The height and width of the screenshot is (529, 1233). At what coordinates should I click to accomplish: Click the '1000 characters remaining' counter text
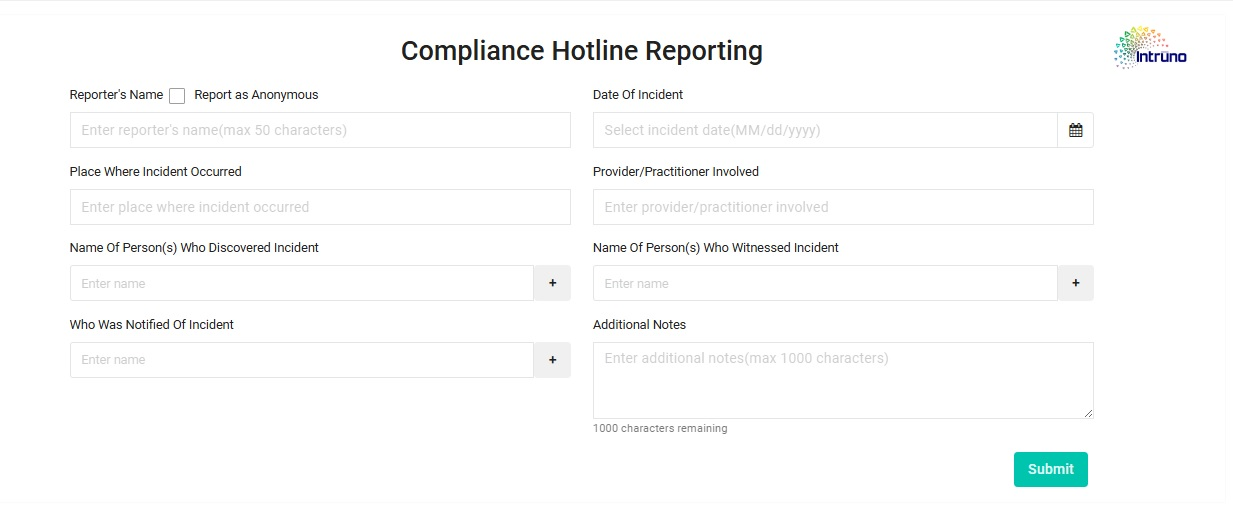(x=660, y=429)
